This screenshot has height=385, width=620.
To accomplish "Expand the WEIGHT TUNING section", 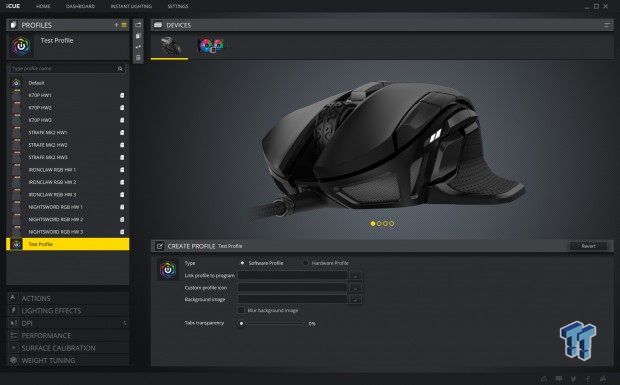I will pos(68,360).
